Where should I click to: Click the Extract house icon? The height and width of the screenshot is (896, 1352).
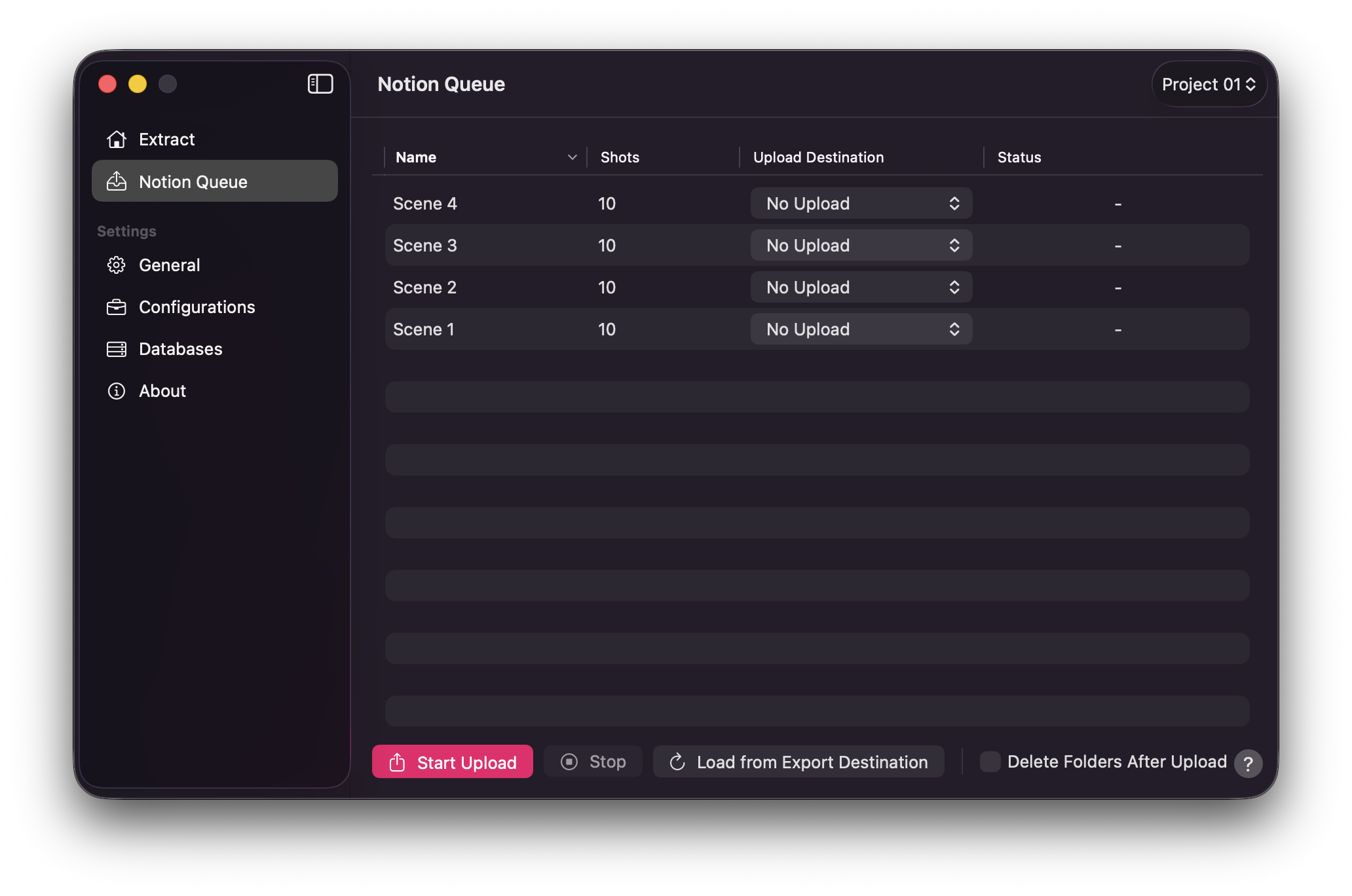pyautogui.click(x=117, y=140)
